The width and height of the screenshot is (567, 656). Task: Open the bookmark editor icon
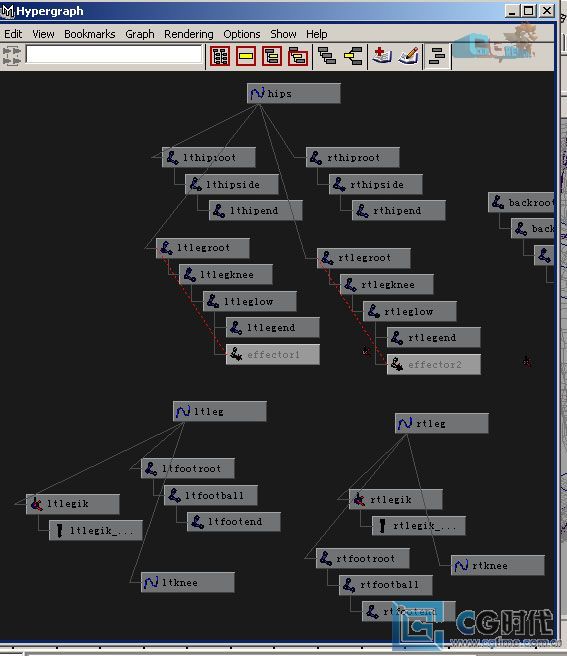tap(408, 56)
